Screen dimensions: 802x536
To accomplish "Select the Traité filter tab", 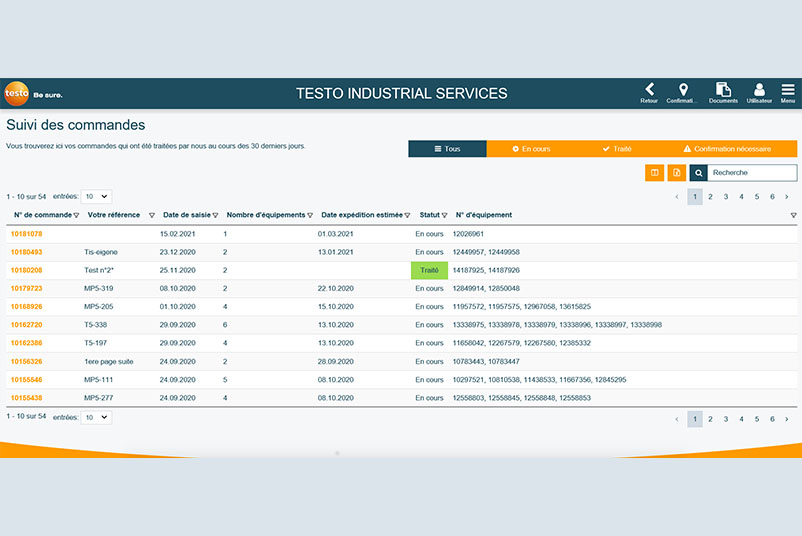I will click(x=617, y=149).
